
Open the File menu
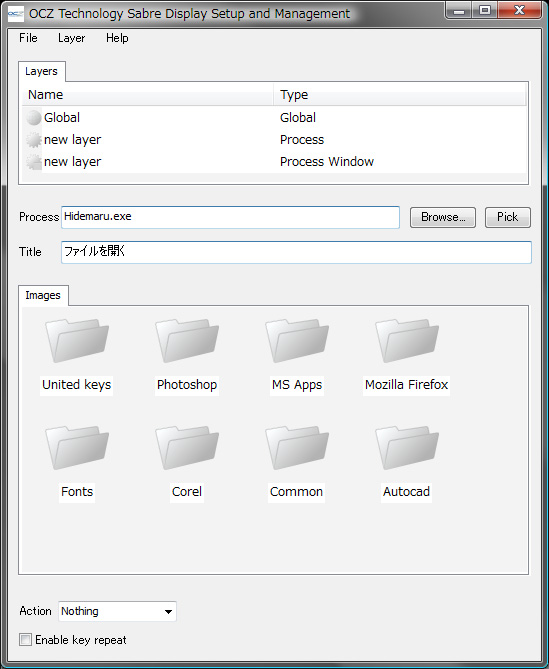coord(28,38)
